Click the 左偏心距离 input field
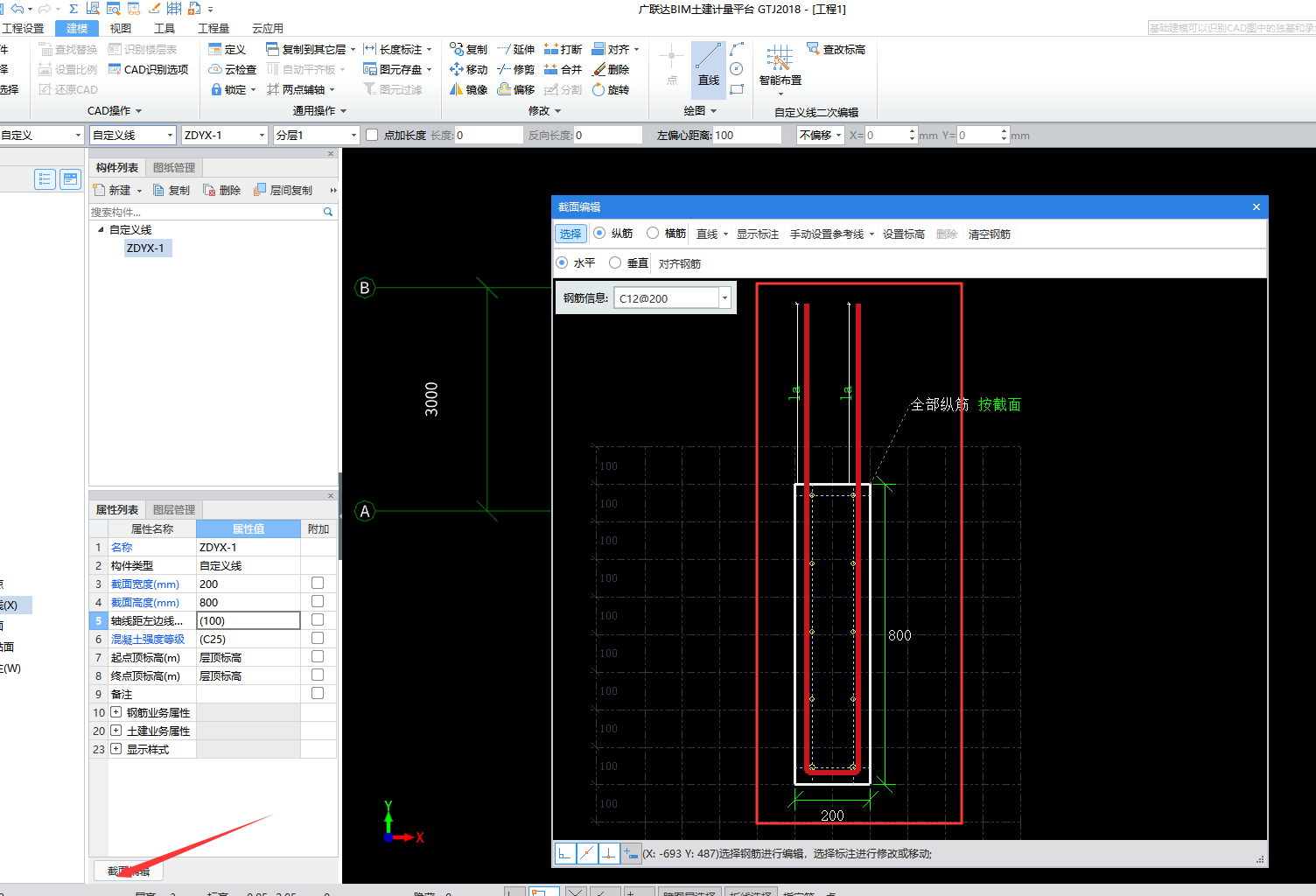 click(x=746, y=135)
